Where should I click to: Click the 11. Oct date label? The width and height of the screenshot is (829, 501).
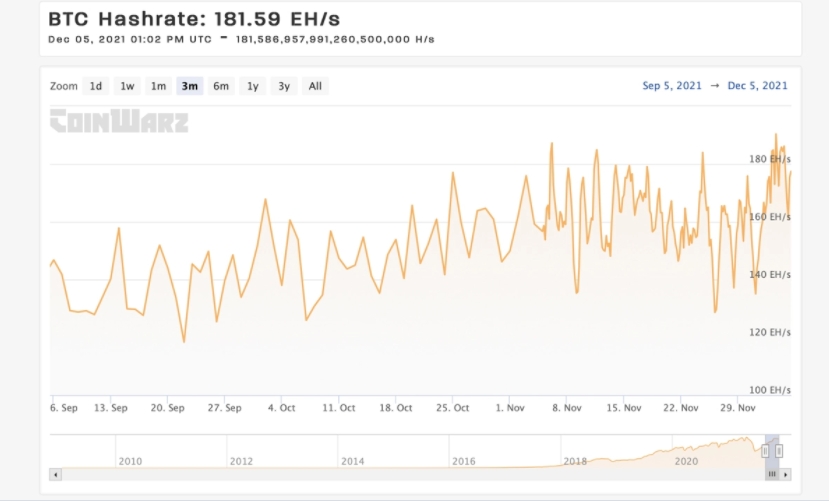click(339, 408)
